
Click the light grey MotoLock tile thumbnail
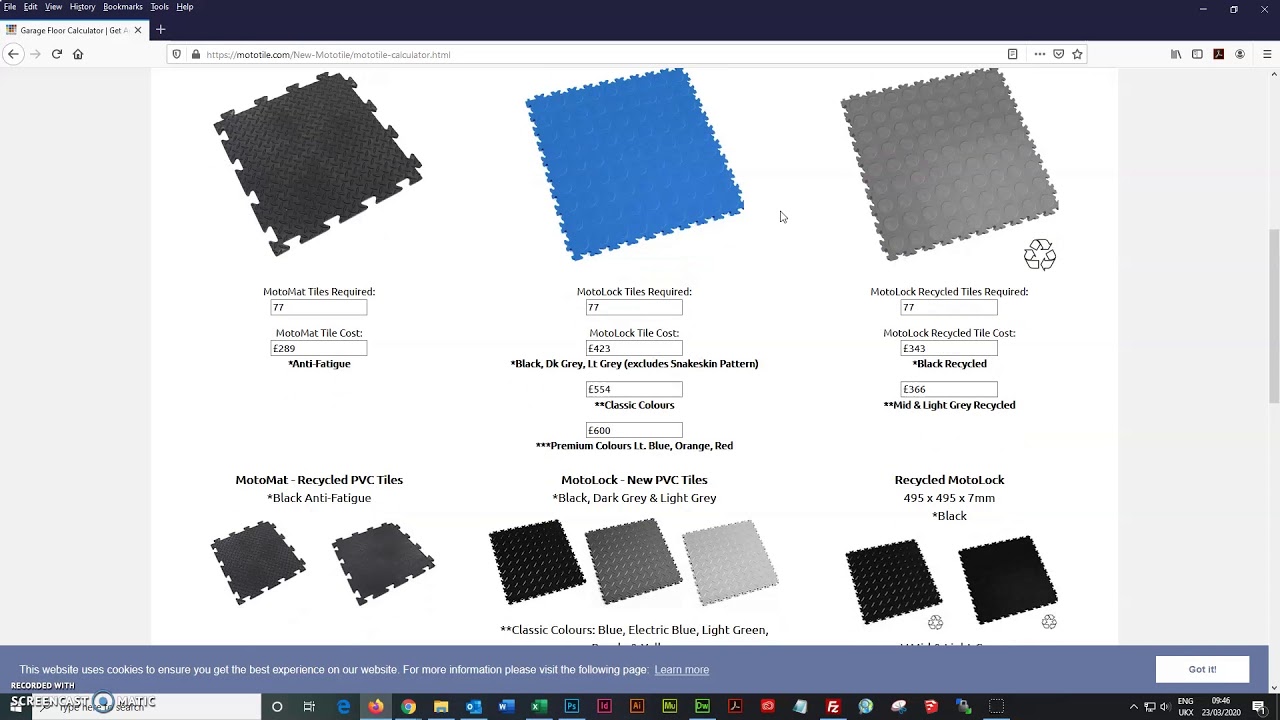730,562
